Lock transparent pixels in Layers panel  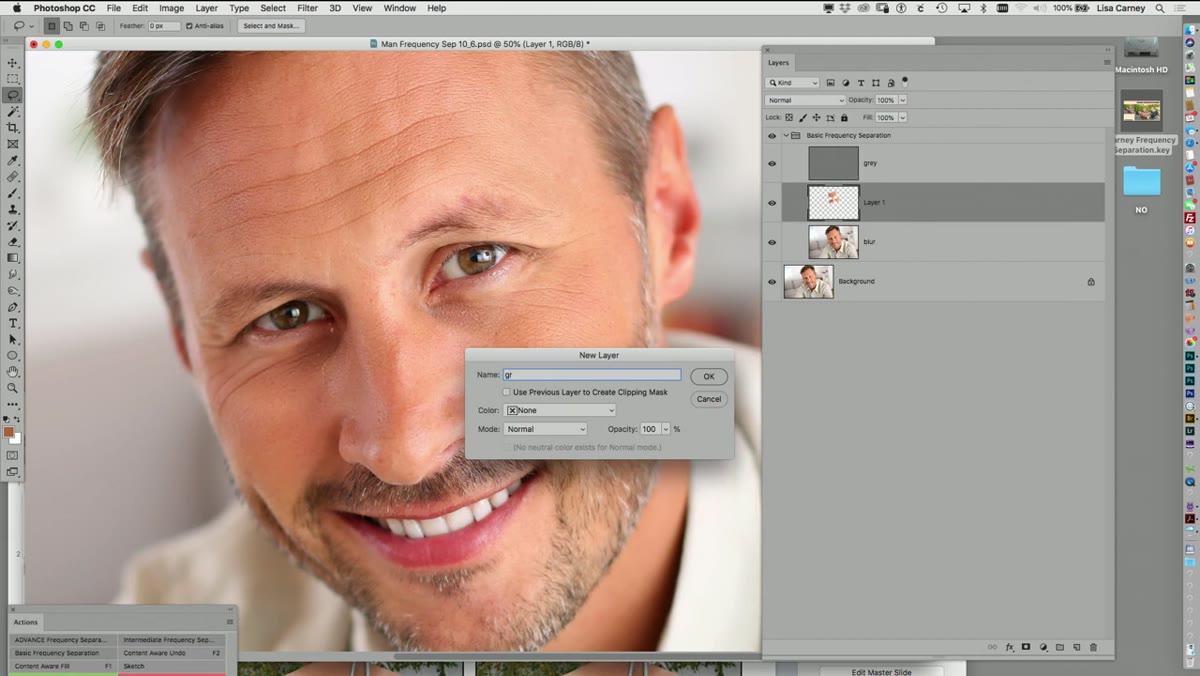click(789, 117)
